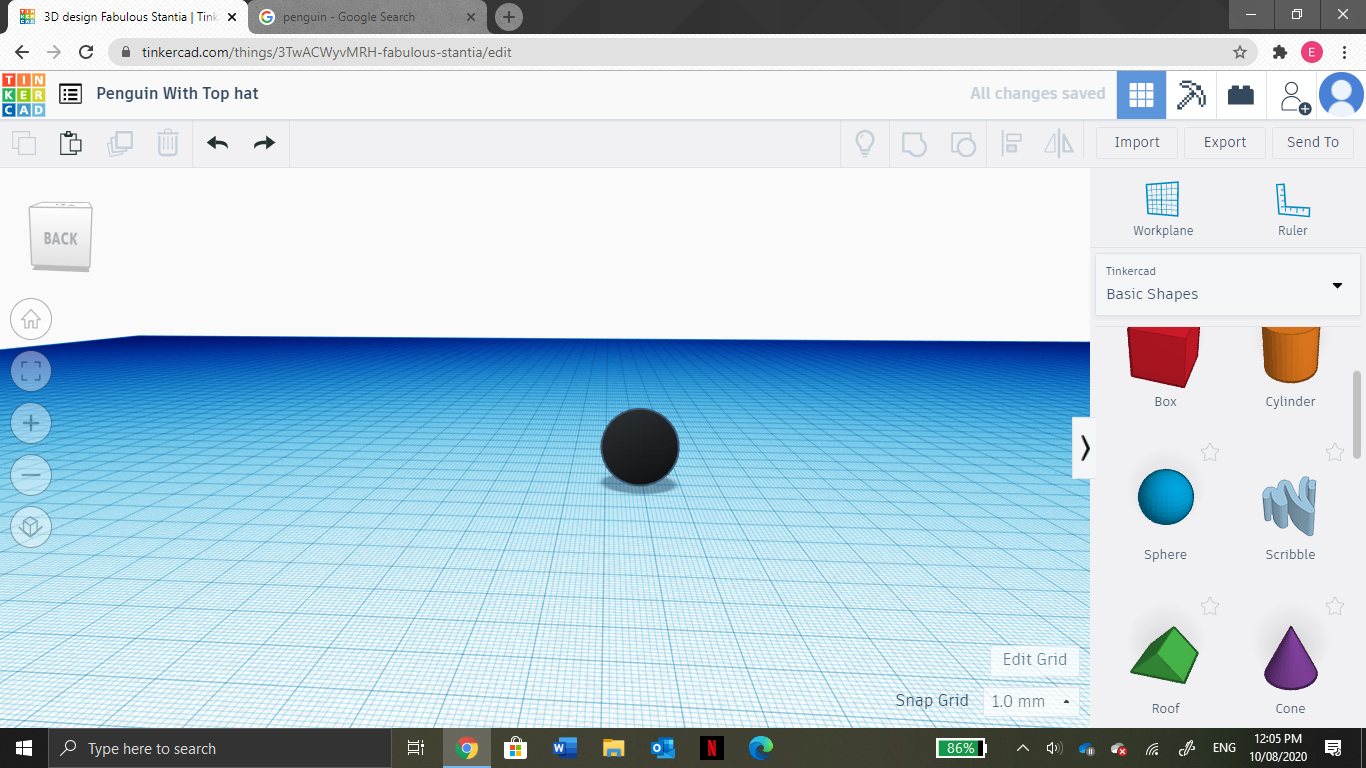Click the Export button

click(x=1224, y=142)
